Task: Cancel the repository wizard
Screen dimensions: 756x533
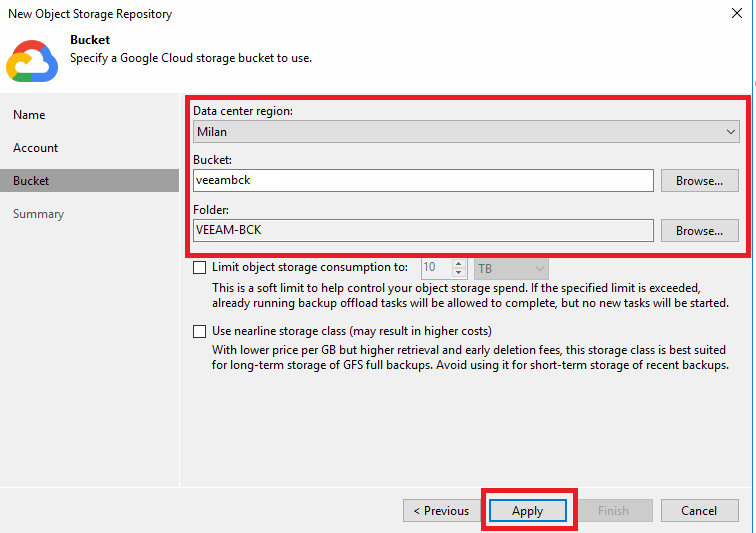Action: (x=699, y=510)
